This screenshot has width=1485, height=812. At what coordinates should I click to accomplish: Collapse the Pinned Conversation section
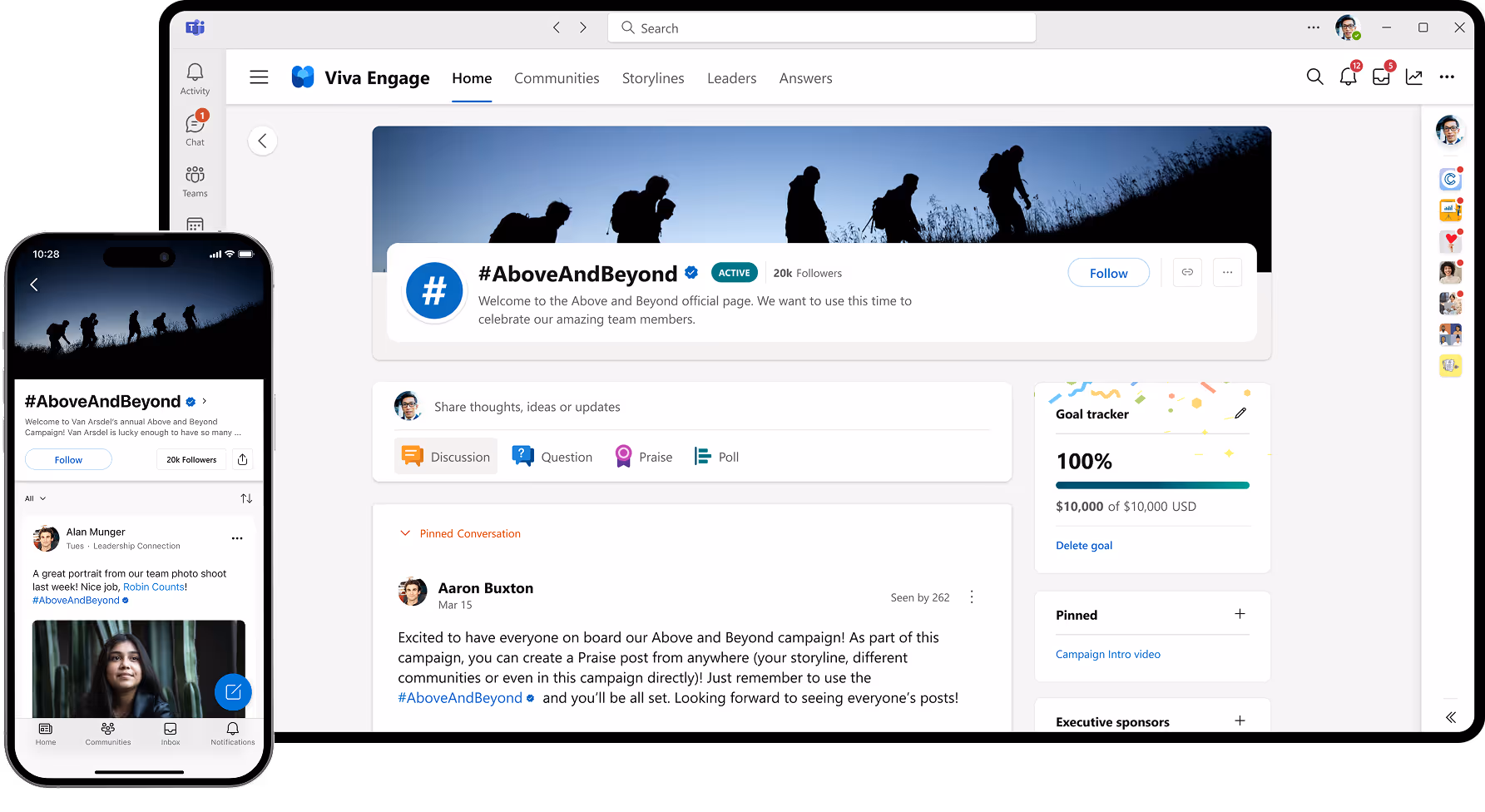pos(405,533)
